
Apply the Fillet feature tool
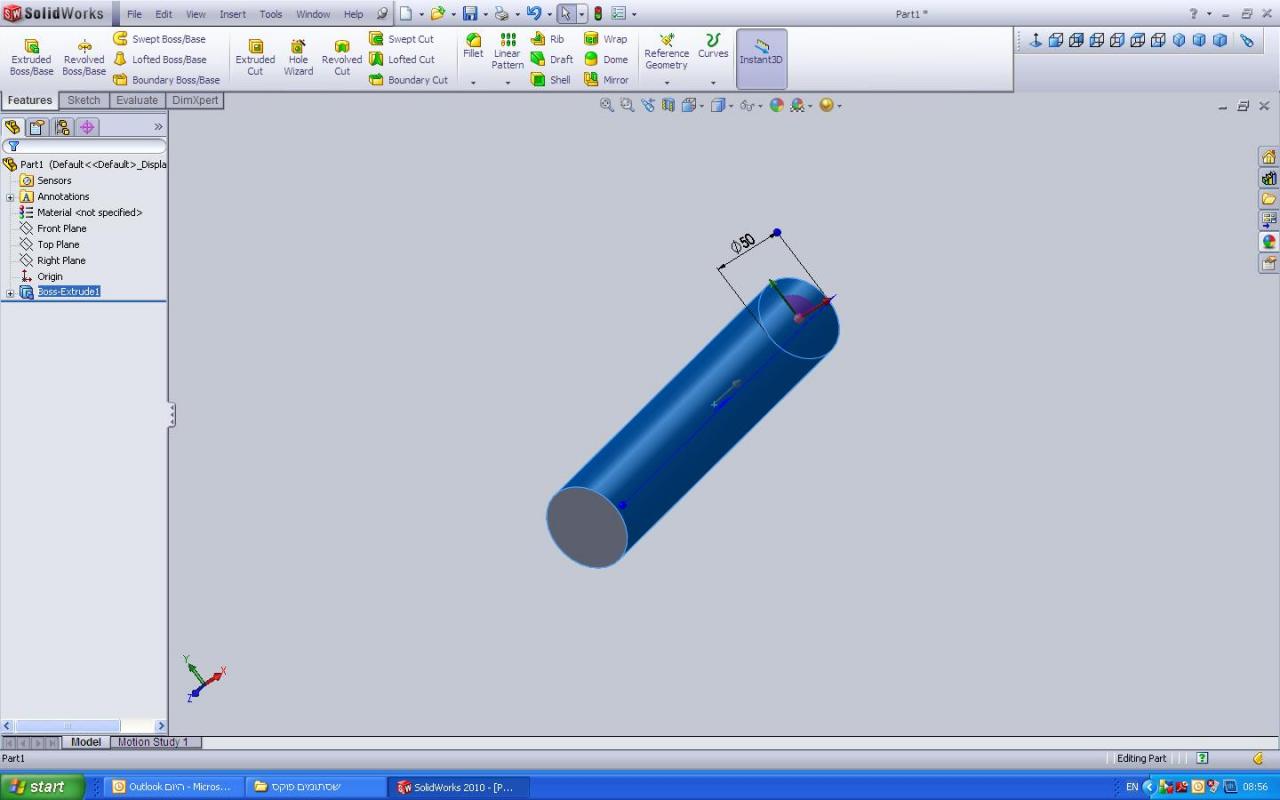(x=473, y=46)
